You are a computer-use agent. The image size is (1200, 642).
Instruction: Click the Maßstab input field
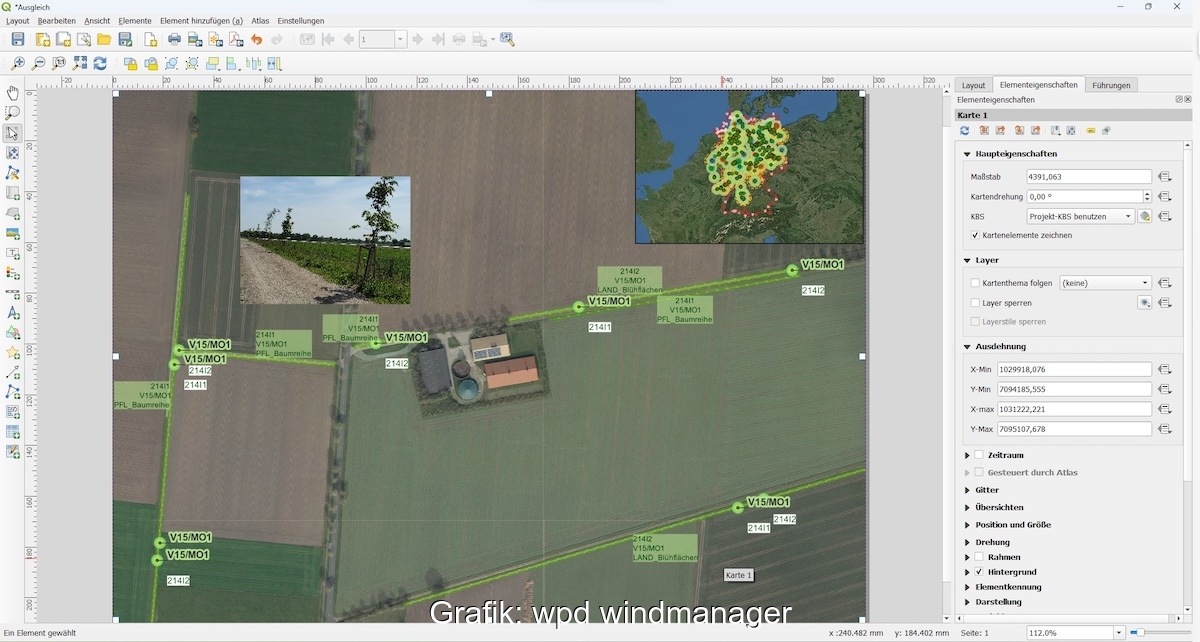pyautogui.click(x=1088, y=176)
